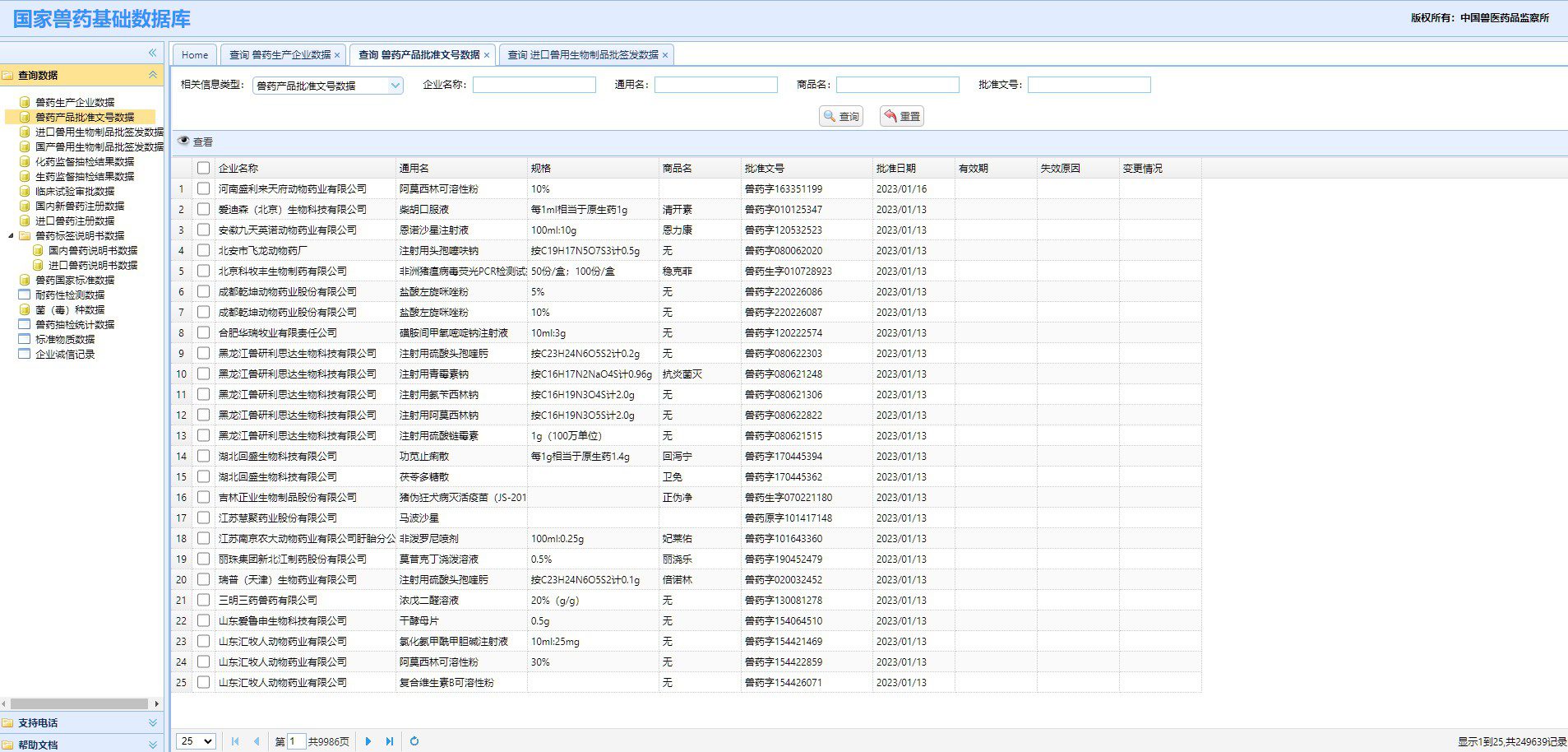This screenshot has width=1568, height=752.
Task: Toggle the select-all checkbox in table header
Action: pyautogui.click(x=203, y=168)
